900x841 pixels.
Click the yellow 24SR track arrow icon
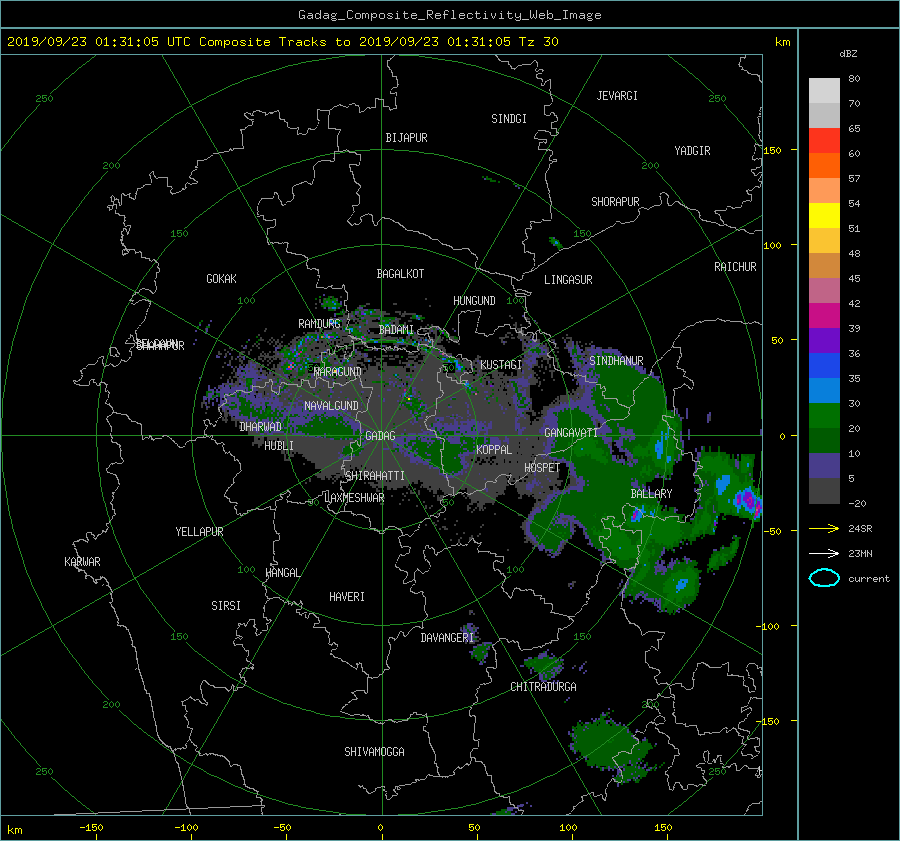[824, 529]
